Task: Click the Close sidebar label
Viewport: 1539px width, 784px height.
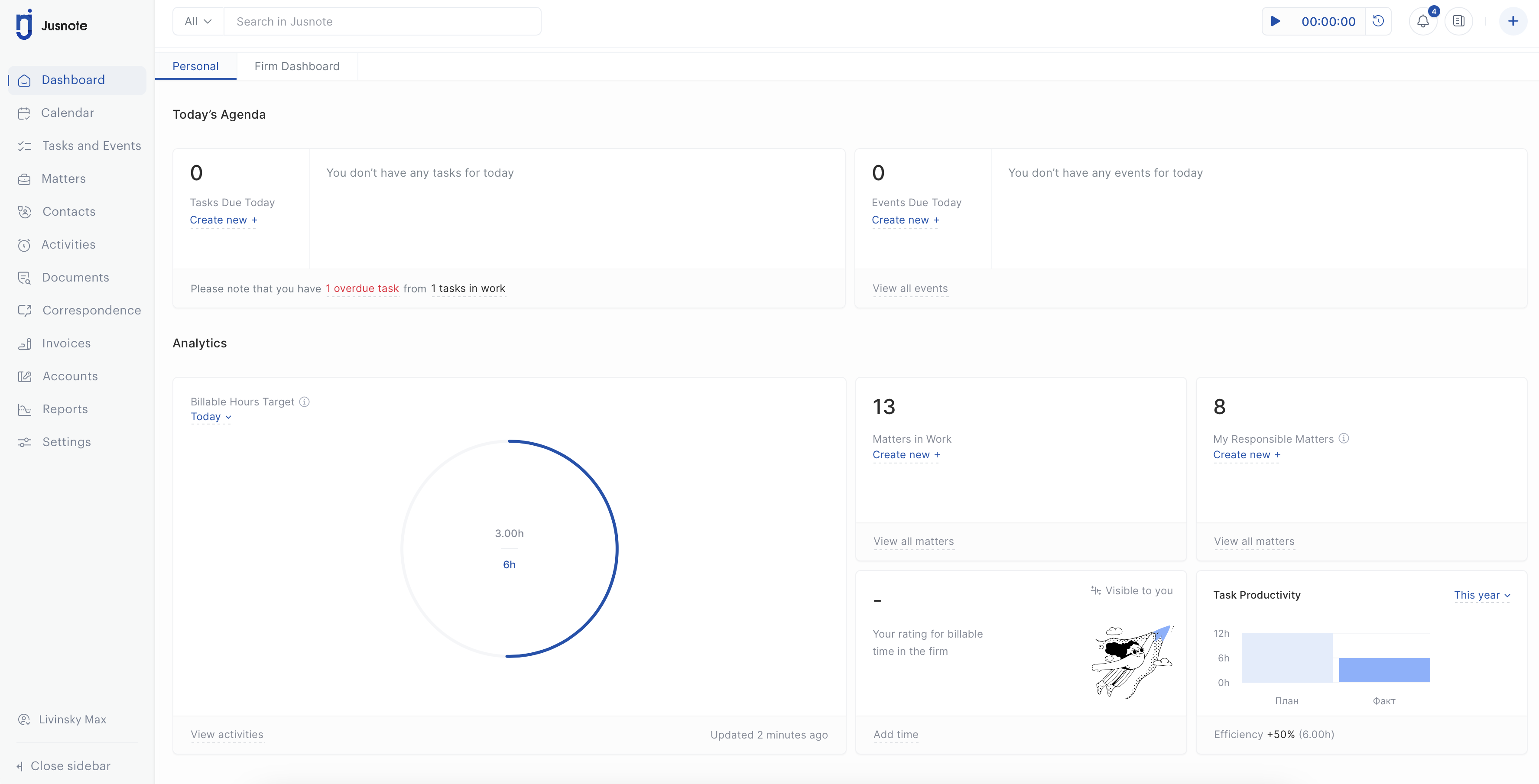Action: pyautogui.click(x=71, y=766)
